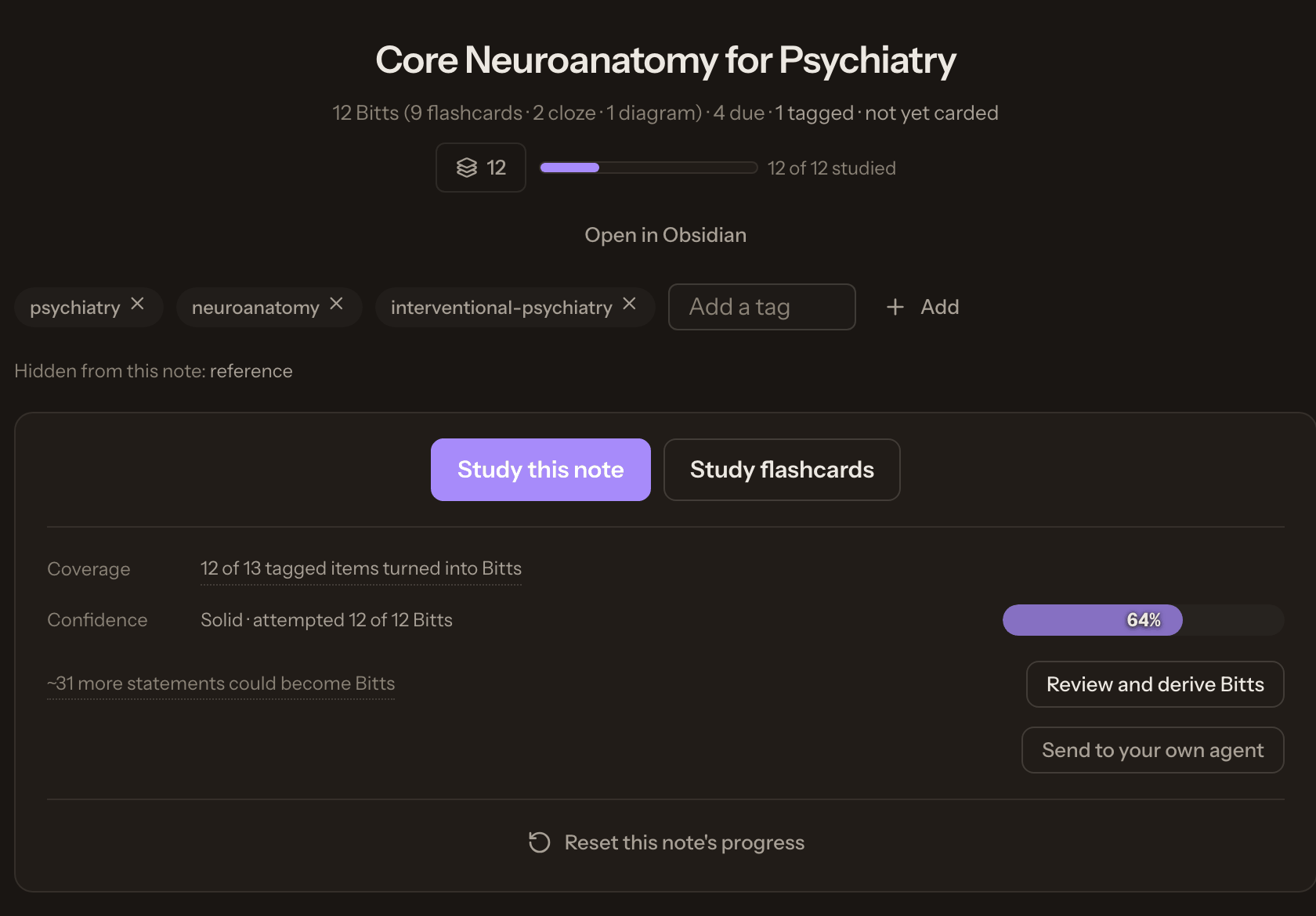Screen dimensions: 1316x916
Task: Click Send to your own agent
Action: [x=1152, y=750]
